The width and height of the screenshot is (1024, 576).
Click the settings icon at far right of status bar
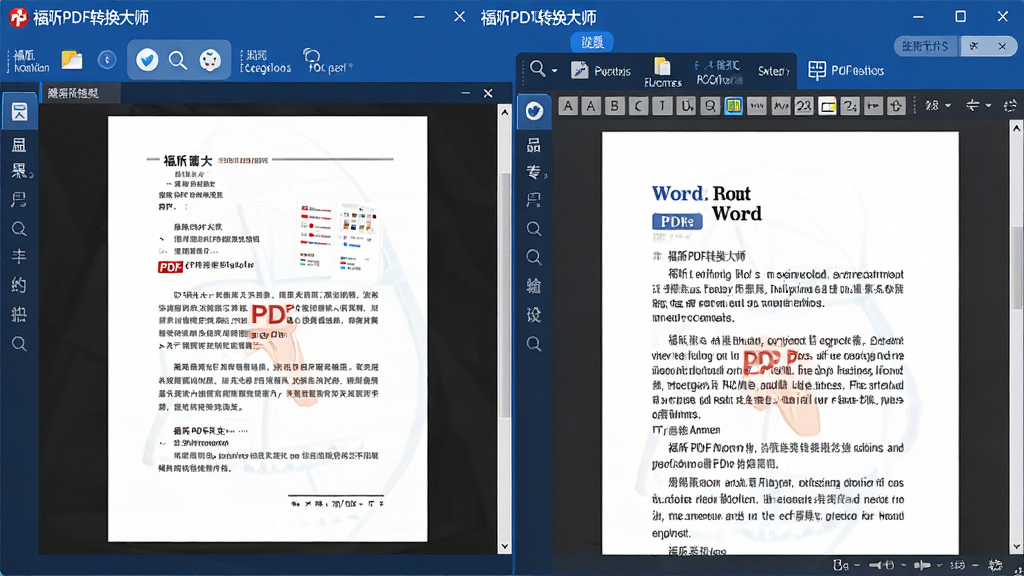coord(995,565)
